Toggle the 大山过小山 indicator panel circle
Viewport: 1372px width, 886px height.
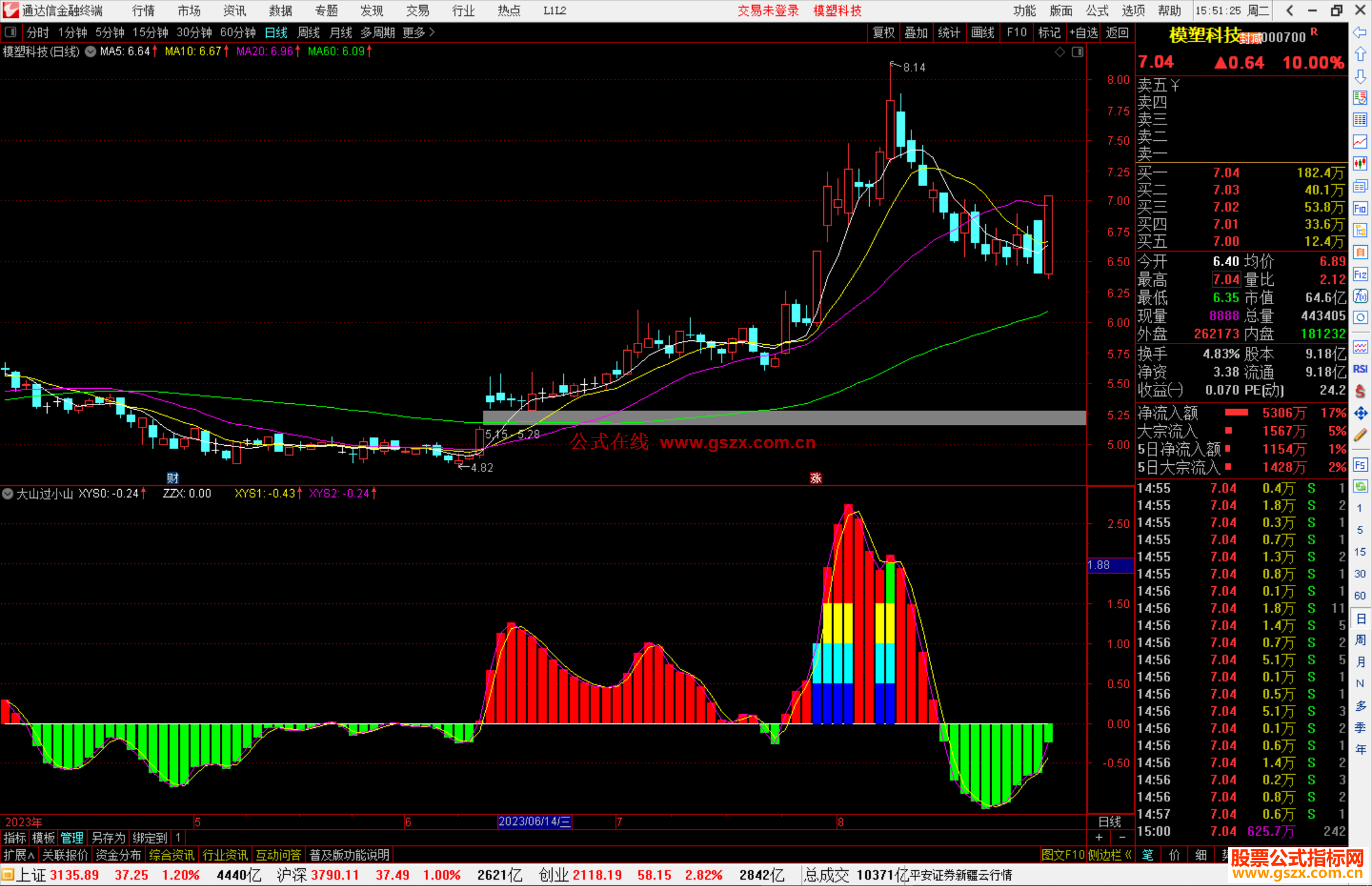point(8,493)
